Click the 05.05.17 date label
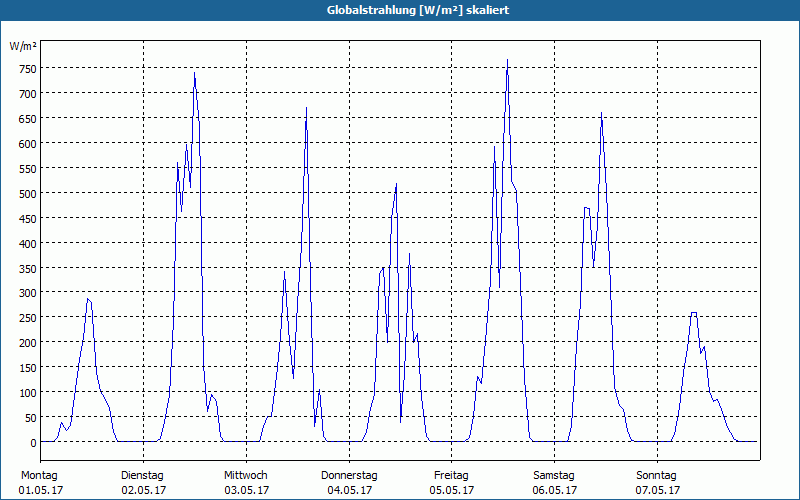This screenshot has height=500, width=800. coord(452,490)
